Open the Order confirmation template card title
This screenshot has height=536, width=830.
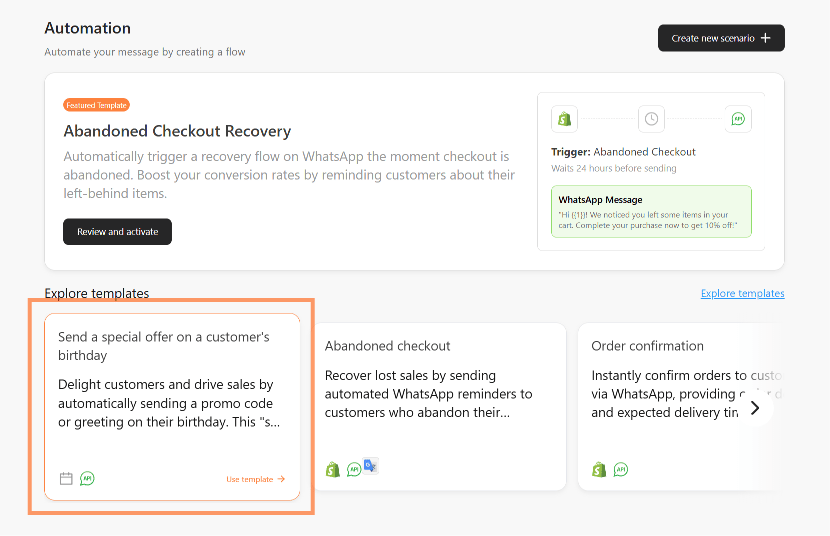(647, 346)
